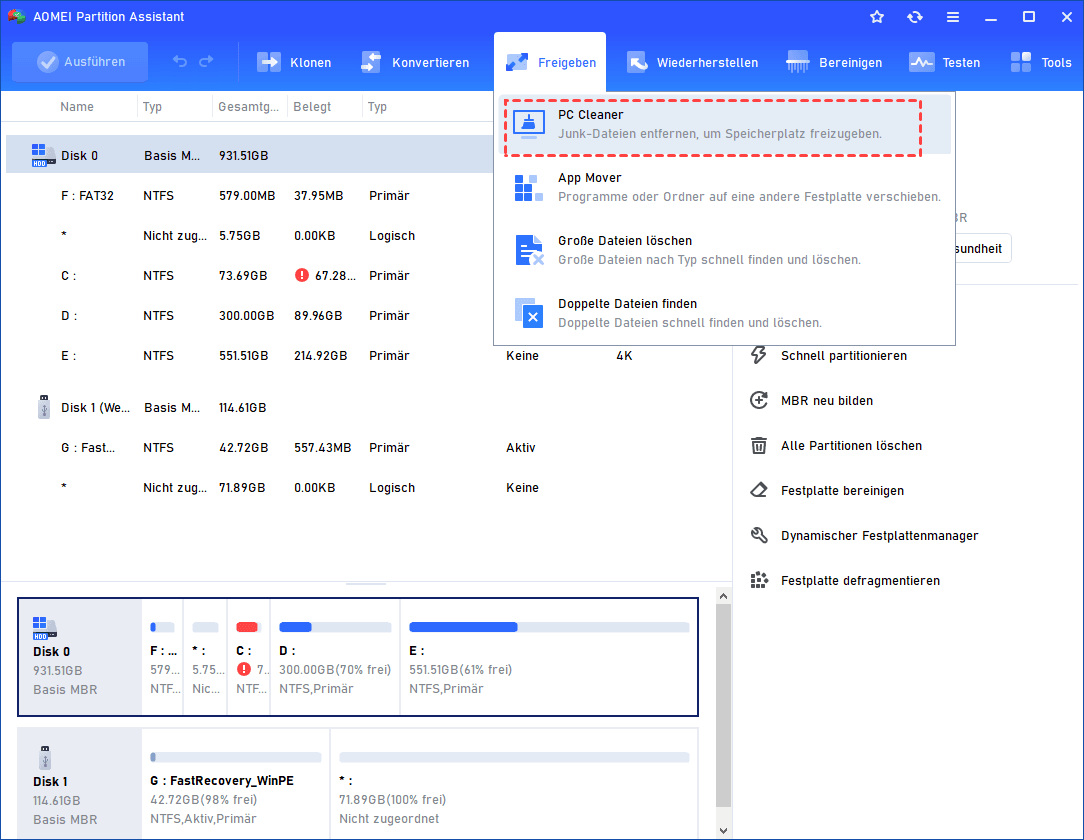
Task: Click Alle Partitionen löschen option
Action: click(x=850, y=446)
